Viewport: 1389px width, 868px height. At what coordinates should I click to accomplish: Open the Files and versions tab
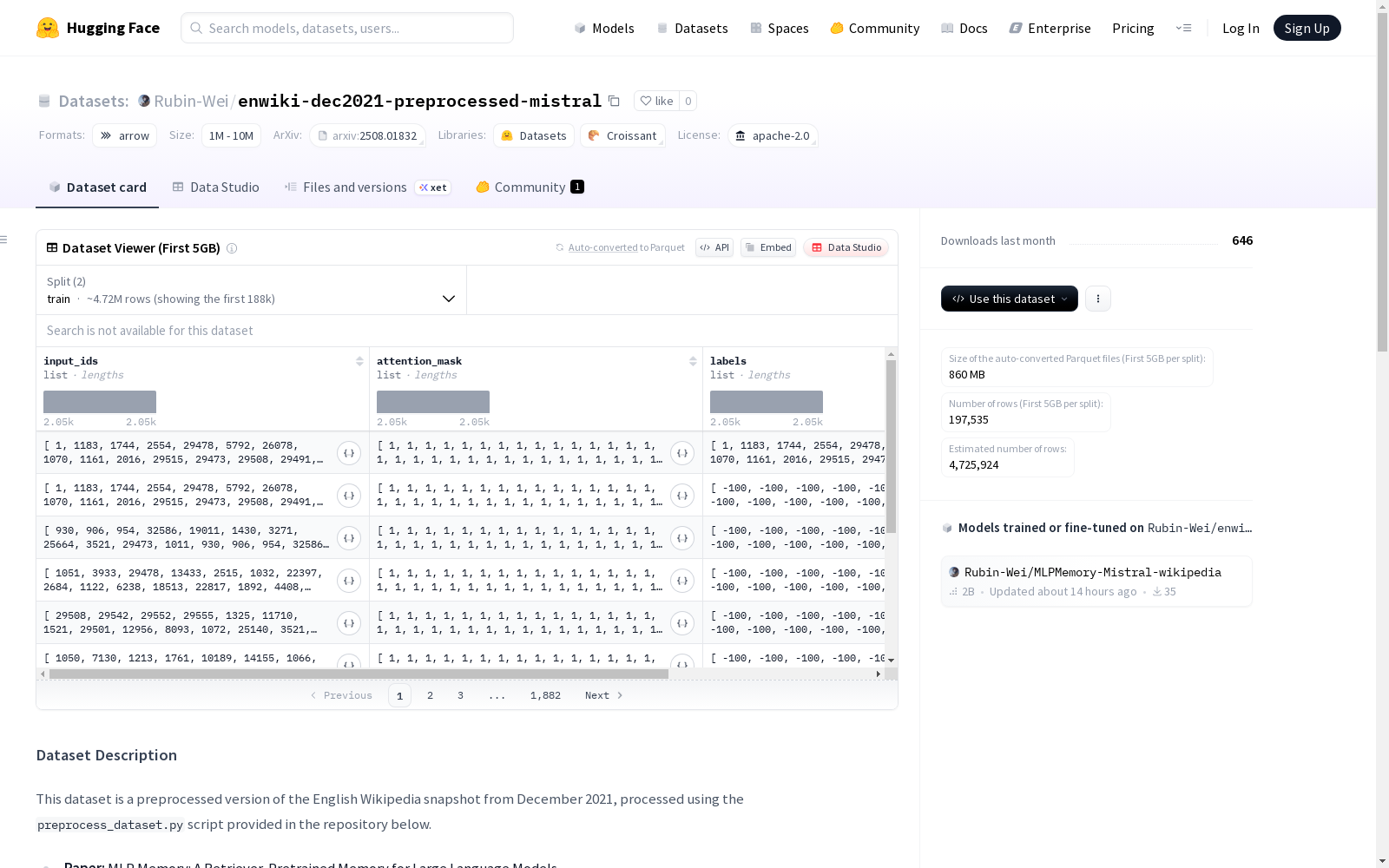coord(367,187)
